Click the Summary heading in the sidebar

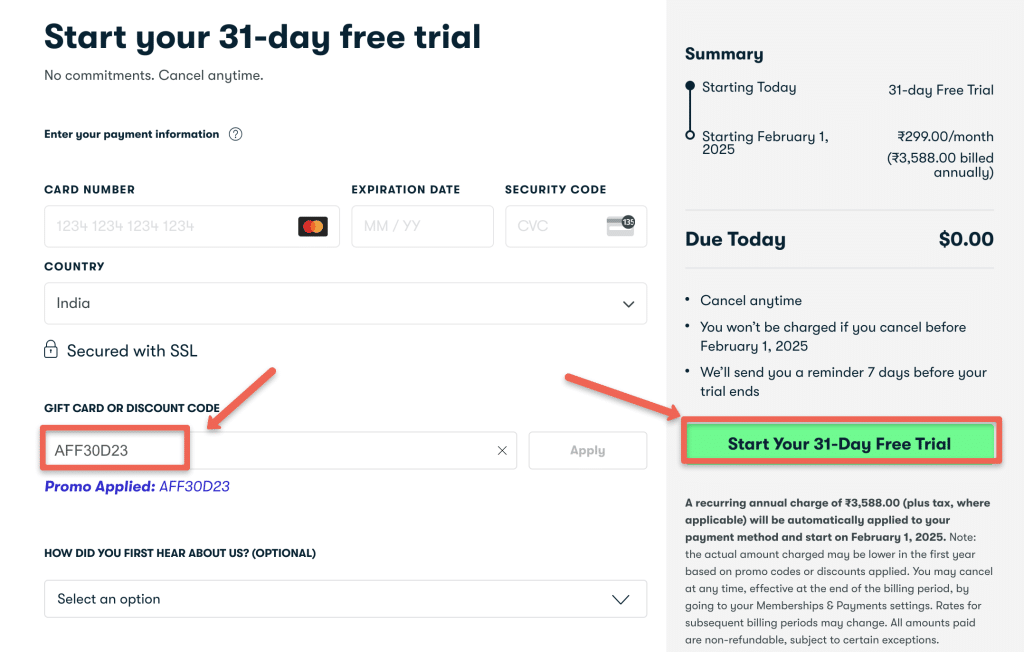click(x=723, y=53)
